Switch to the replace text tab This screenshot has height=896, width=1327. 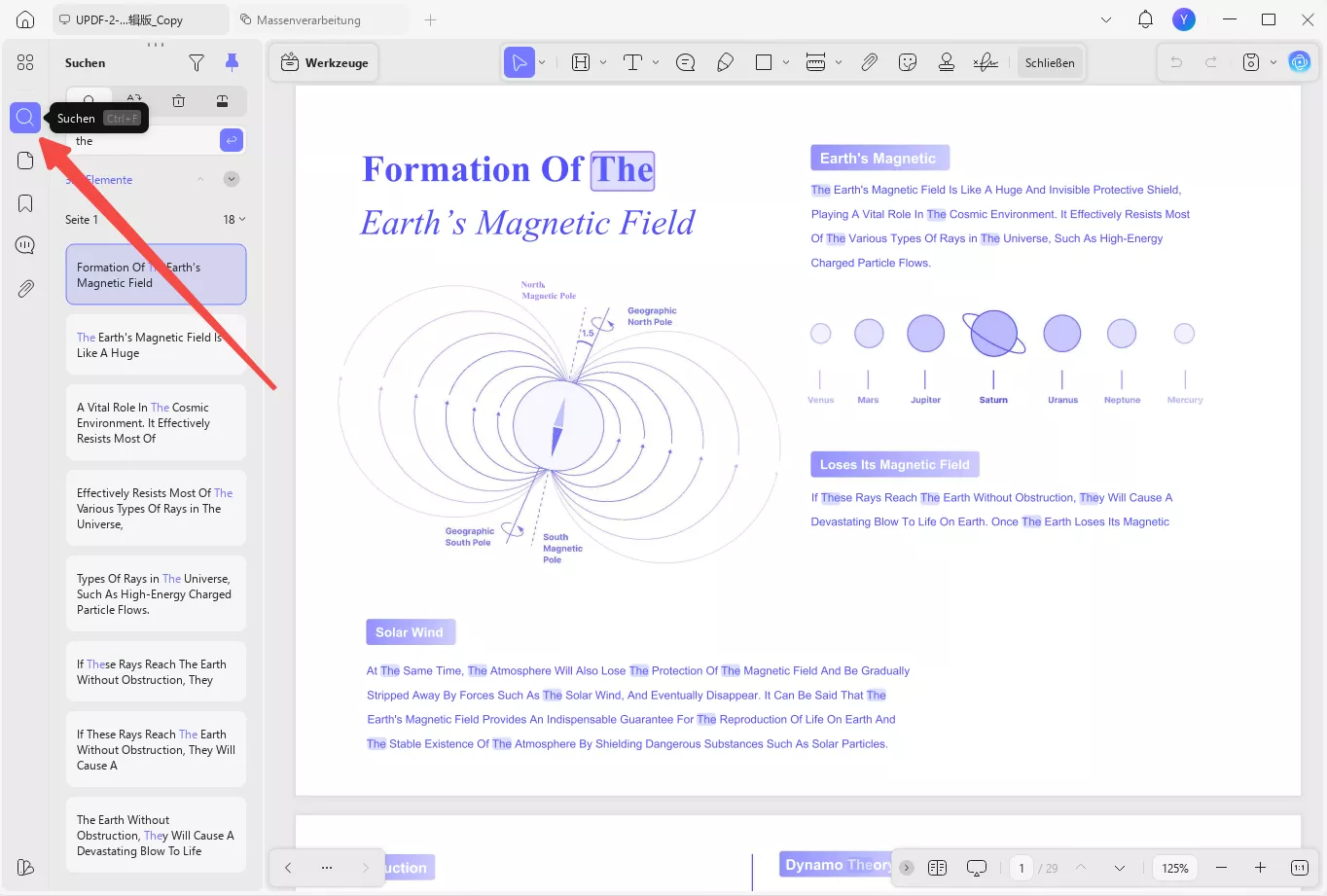tap(134, 100)
